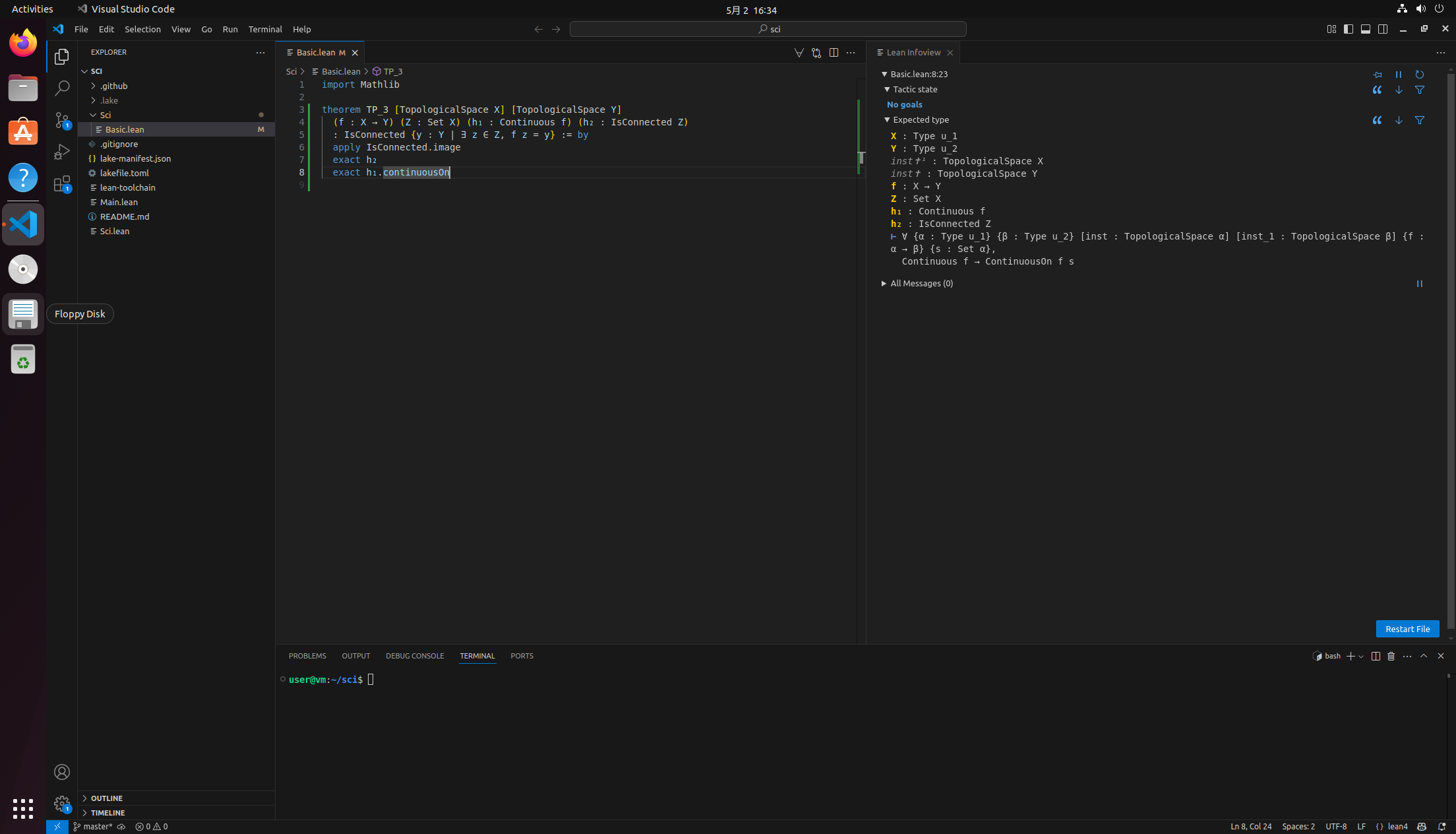This screenshot has width=1456, height=834.
Task: Click filter icon next to Expected type
Action: point(1420,120)
